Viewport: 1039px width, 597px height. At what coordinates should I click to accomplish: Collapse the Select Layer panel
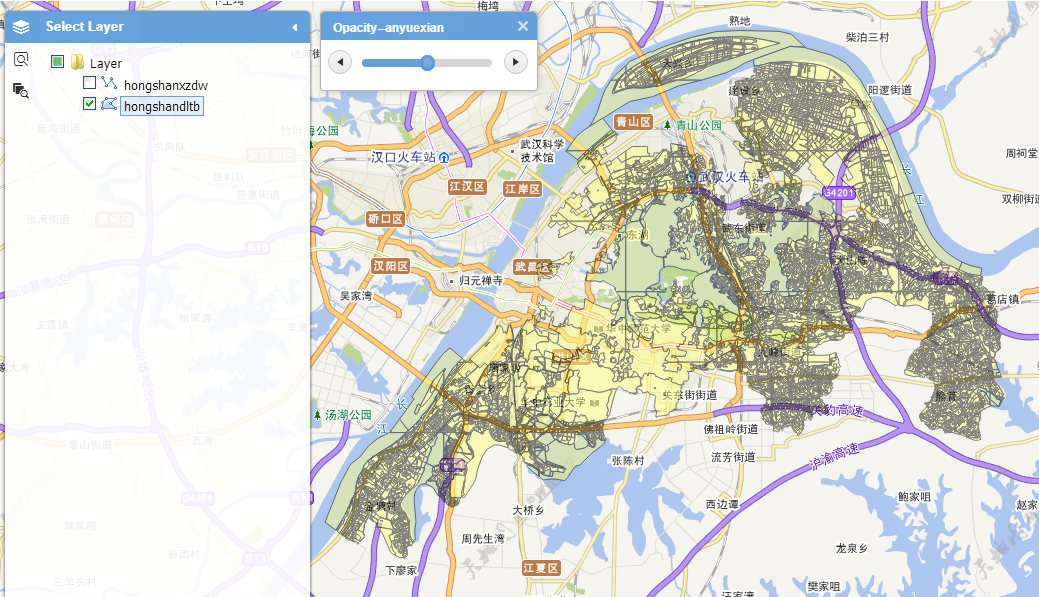295,27
